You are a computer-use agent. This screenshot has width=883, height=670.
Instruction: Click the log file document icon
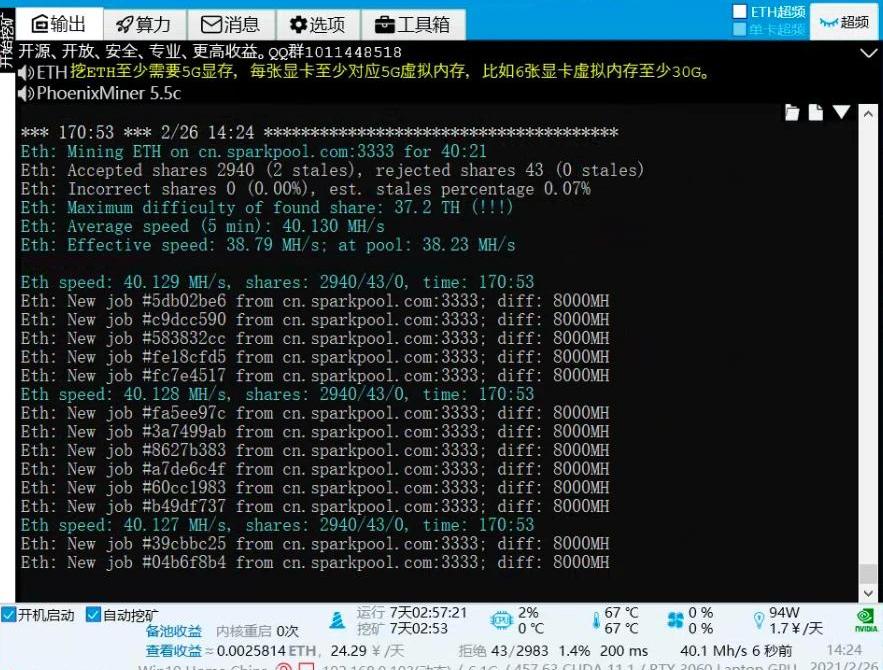(x=815, y=113)
